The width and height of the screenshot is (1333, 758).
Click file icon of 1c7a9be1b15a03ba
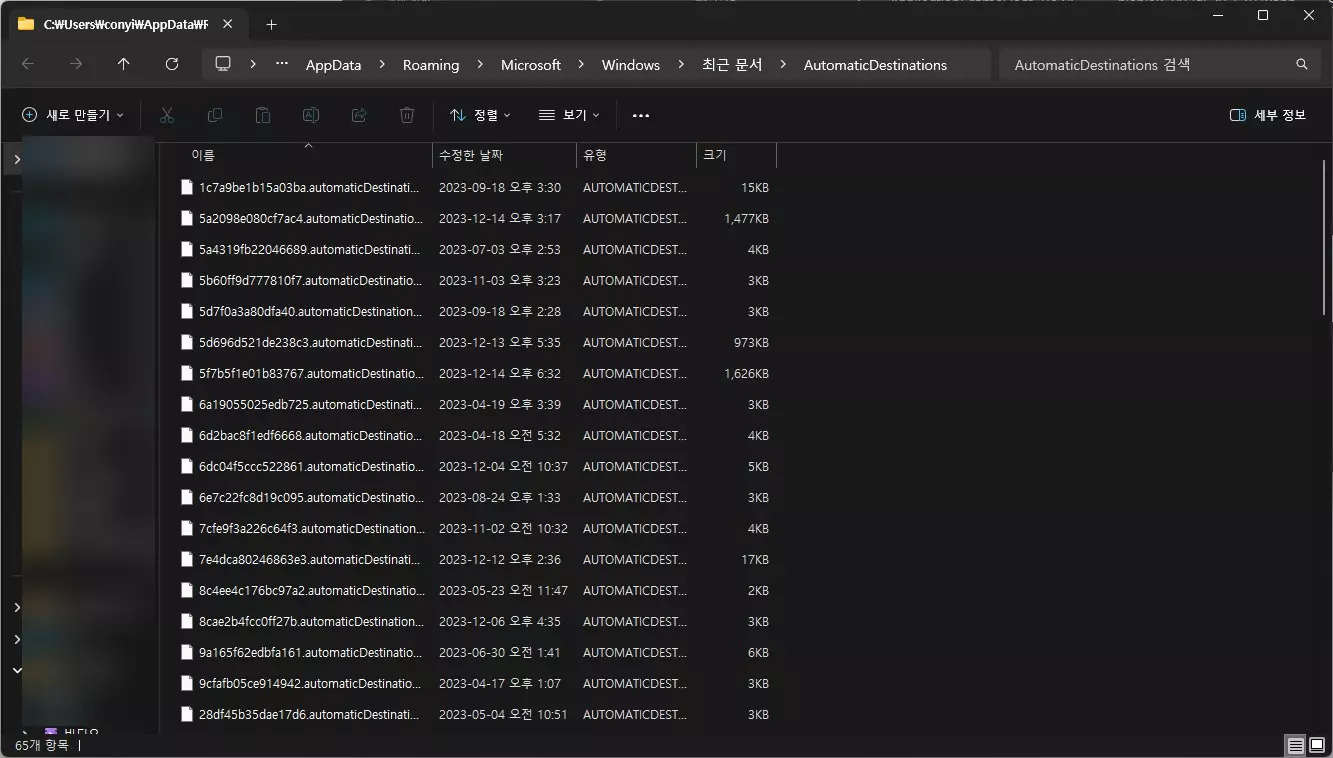[x=186, y=187]
